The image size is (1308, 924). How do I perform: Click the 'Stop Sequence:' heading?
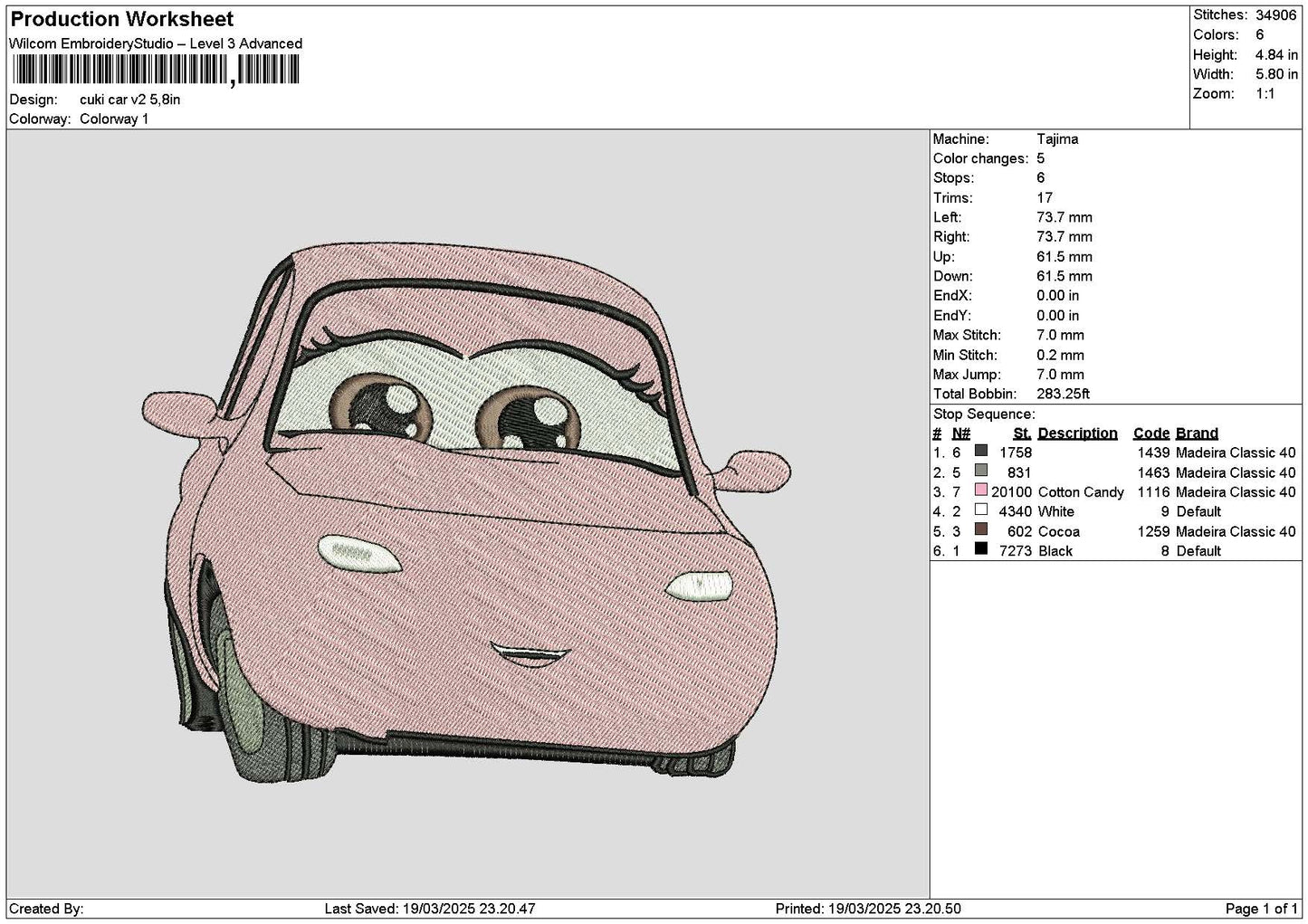(984, 414)
